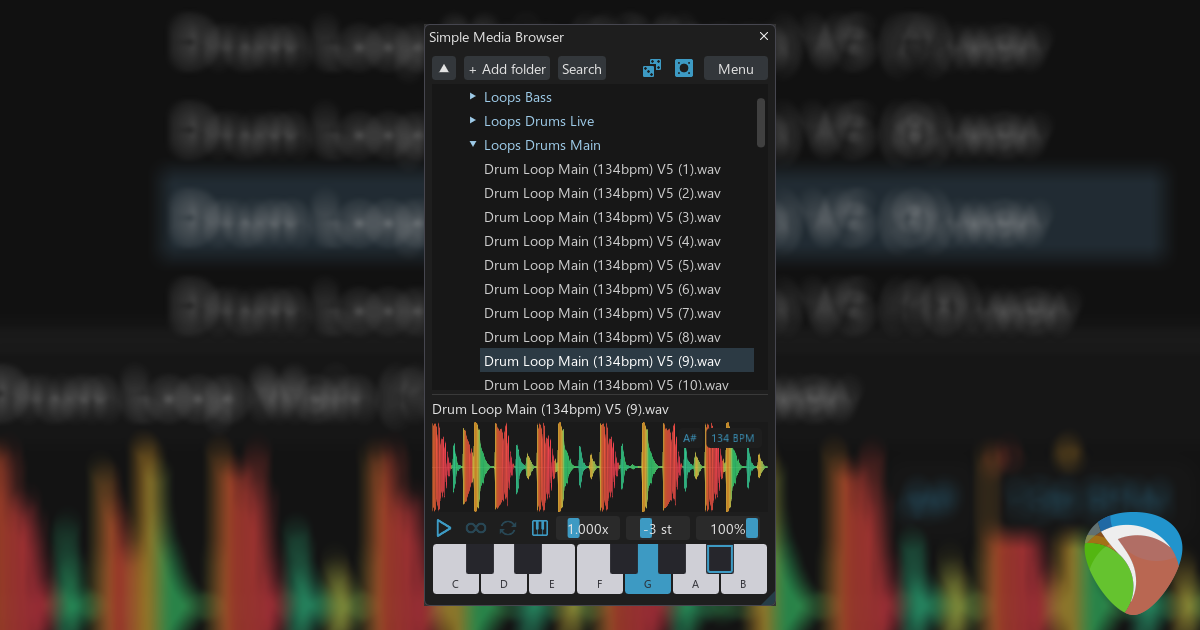Open the Menu button

click(x=736, y=69)
